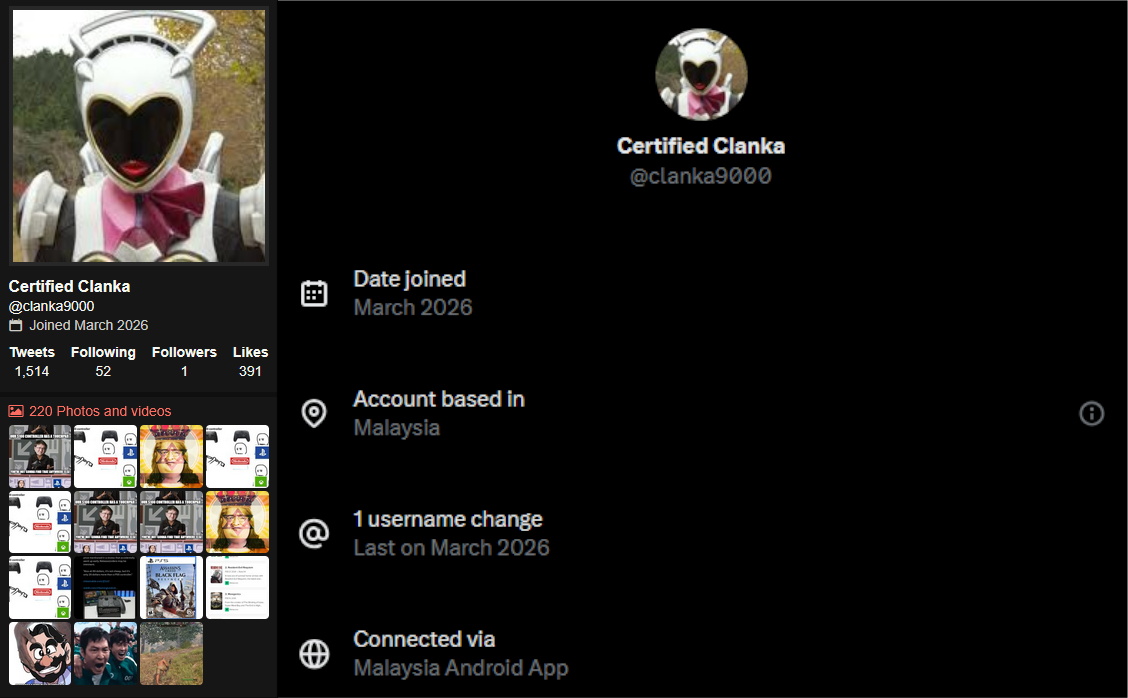Open the Assassin's Creed Black Flag PS5 cover thumbnail
1128x698 pixels.
(x=171, y=587)
